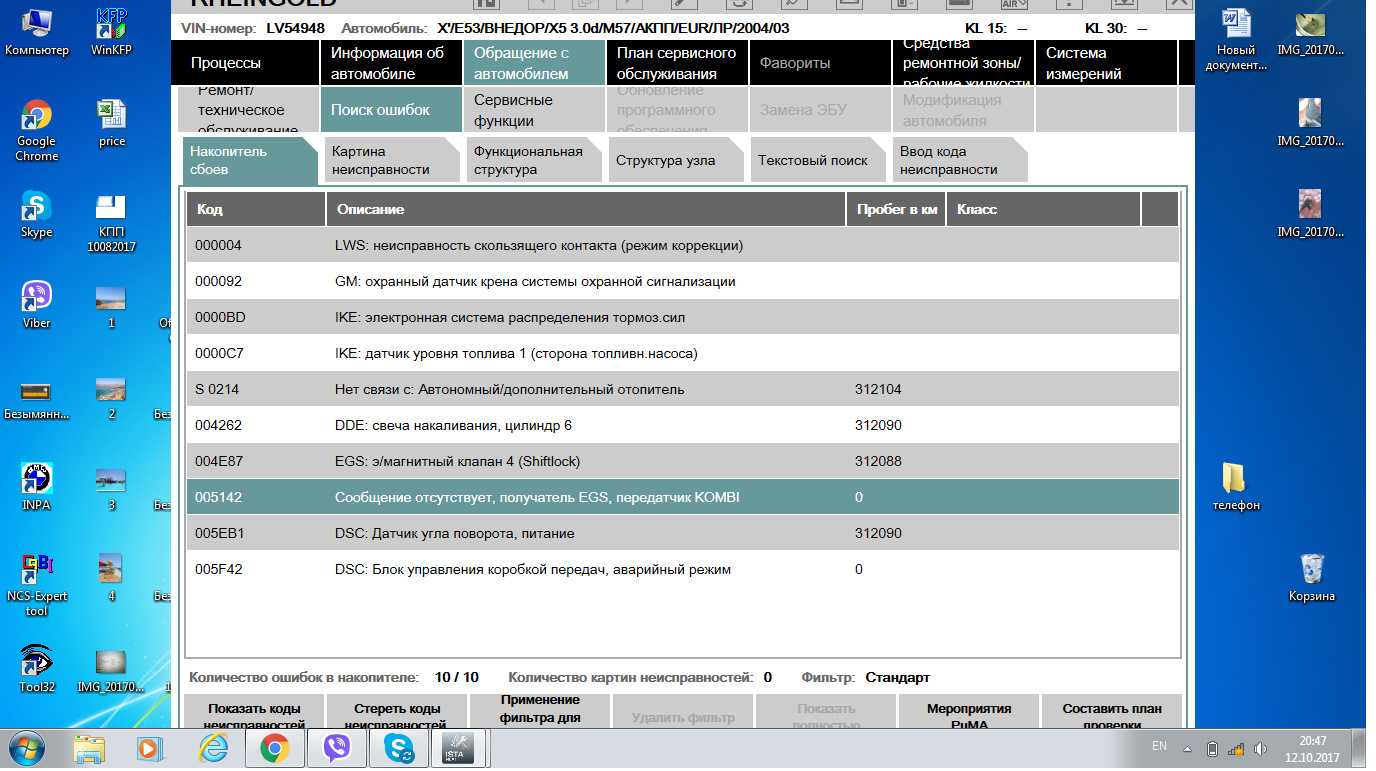Viewport: 1376px width, 771px height.
Task: Check the battery tray icon
Action: click(1212, 748)
